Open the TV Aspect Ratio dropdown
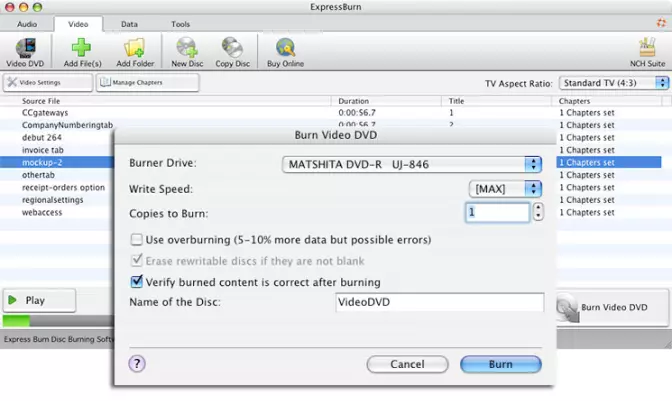Viewport: 672px width, 401px height. pyautogui.click(x=614, y=83)
